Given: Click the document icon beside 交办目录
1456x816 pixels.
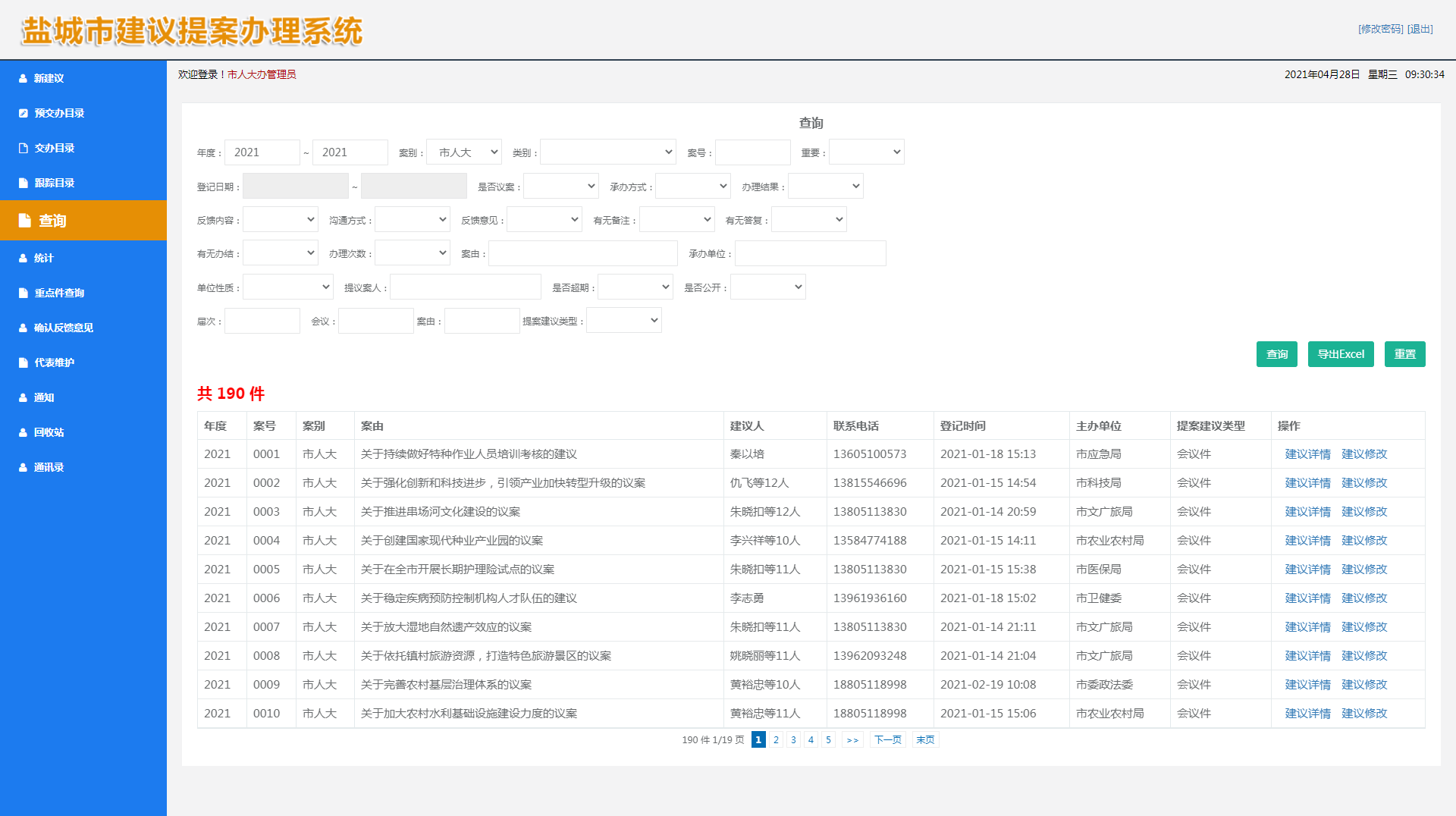Looking at the screenshot, I should click(24, 148).
